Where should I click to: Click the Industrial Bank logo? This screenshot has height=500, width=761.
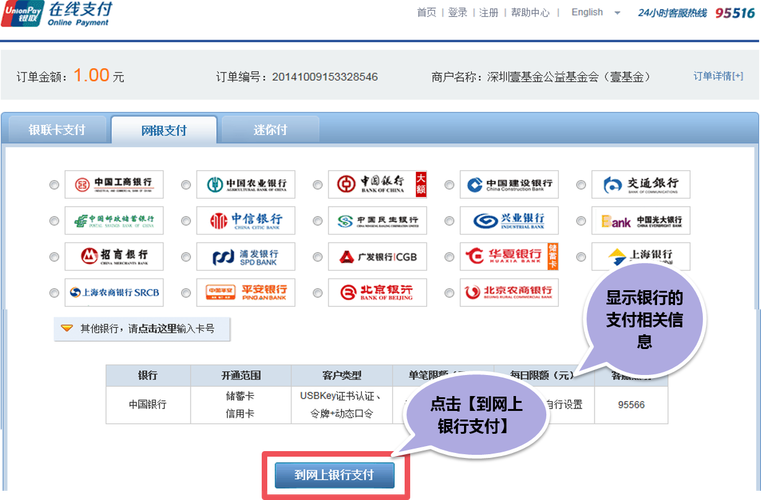click(x=509, y=220)
